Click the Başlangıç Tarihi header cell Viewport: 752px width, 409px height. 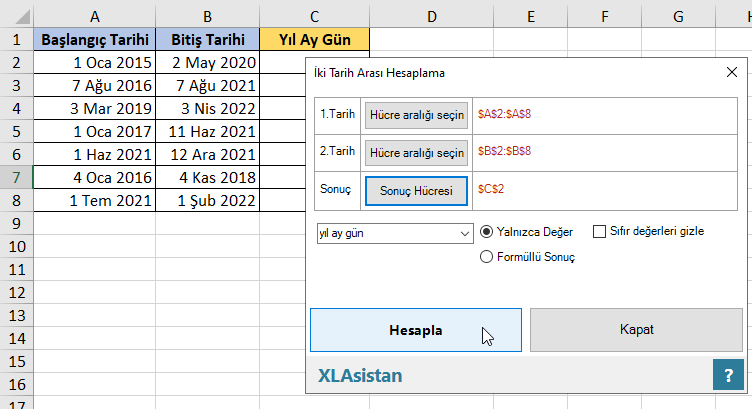click(x=94, y=39)
